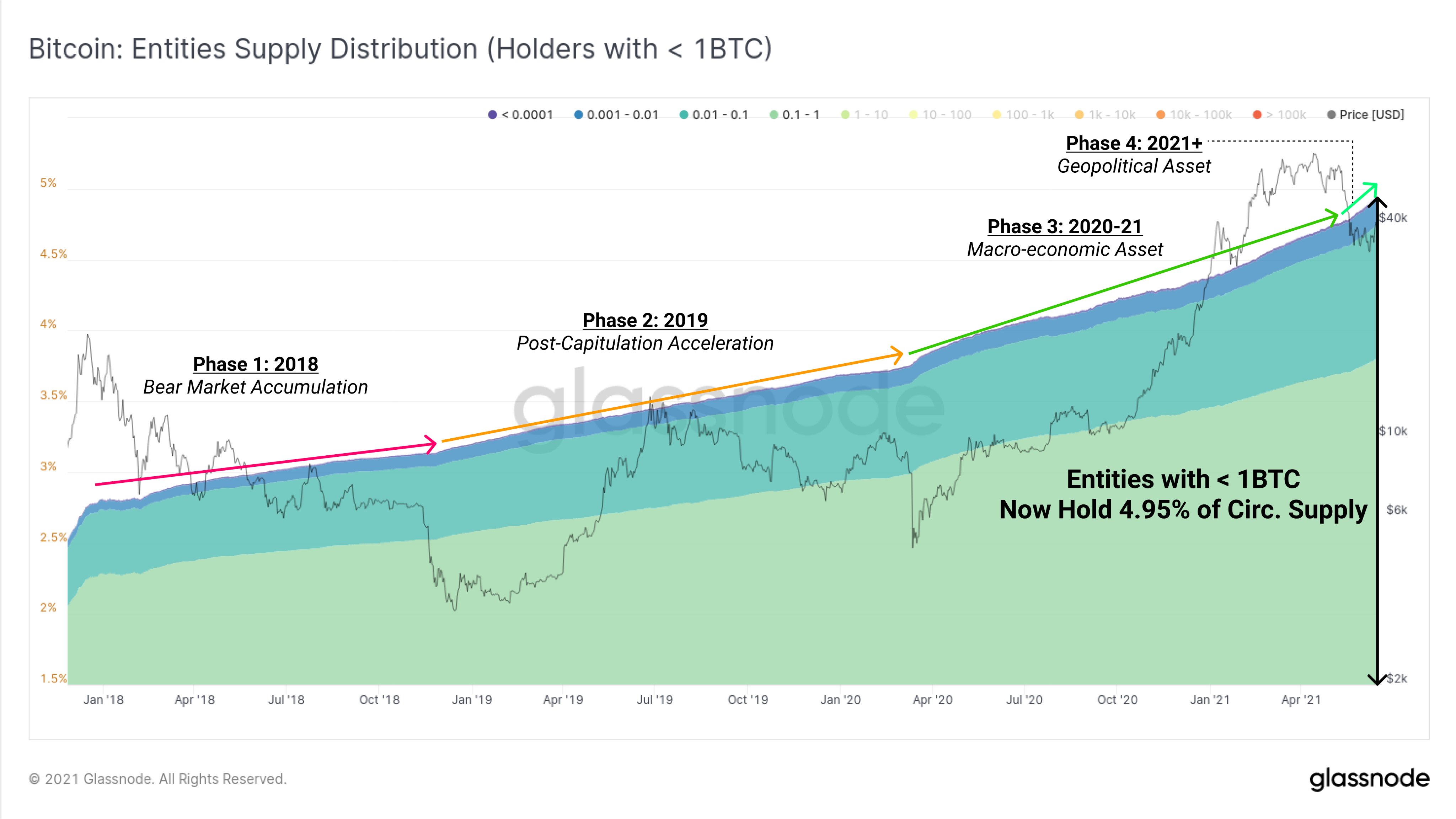Click the orange Phase 2 trend arrowhead
Image resolution: width=1456 pixels, height=819 pixels.
coord(898,354)
